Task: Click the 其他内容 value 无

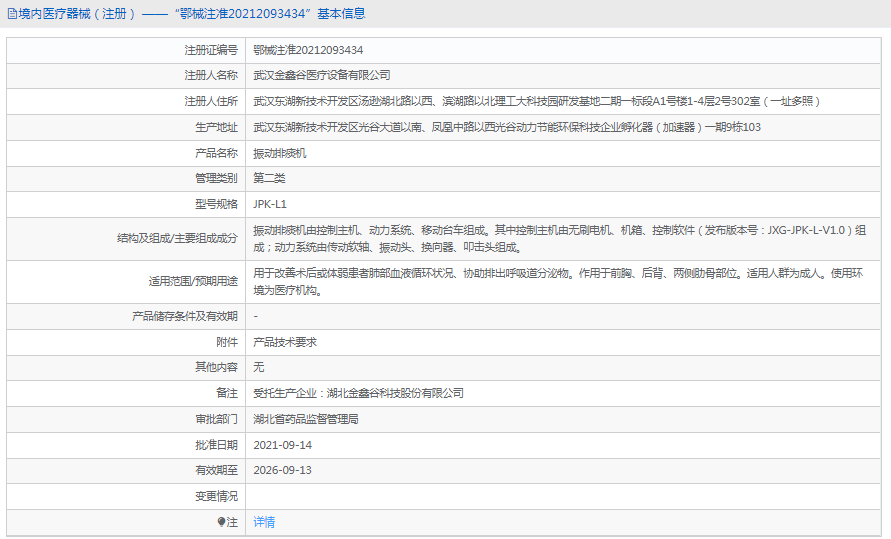Action: 259,367
